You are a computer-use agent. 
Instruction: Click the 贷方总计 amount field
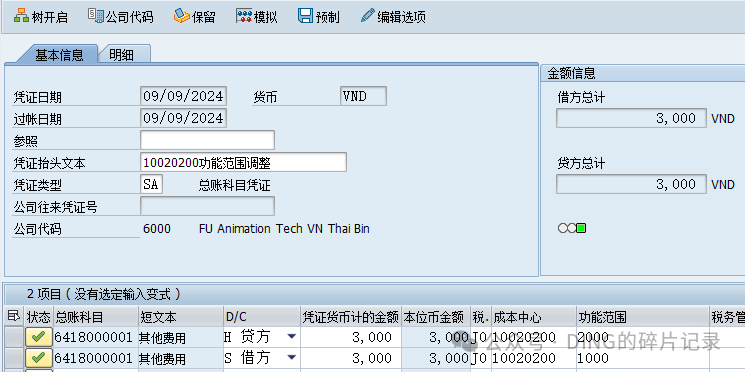pyautogui.click(x=632, y=184)
